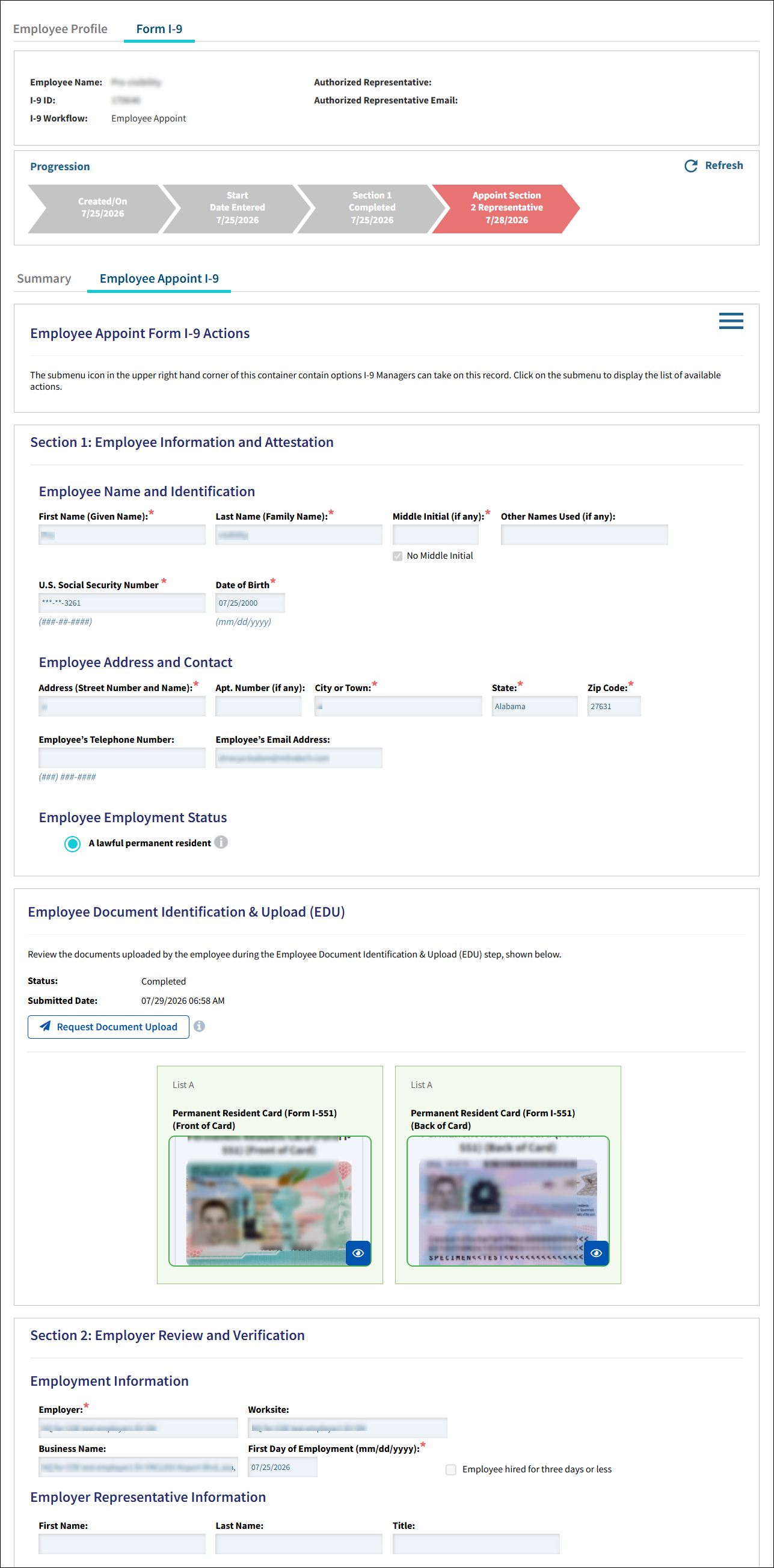Click the Zip Code field showing 27631
774x1568 pixels.
pos(614,706)
